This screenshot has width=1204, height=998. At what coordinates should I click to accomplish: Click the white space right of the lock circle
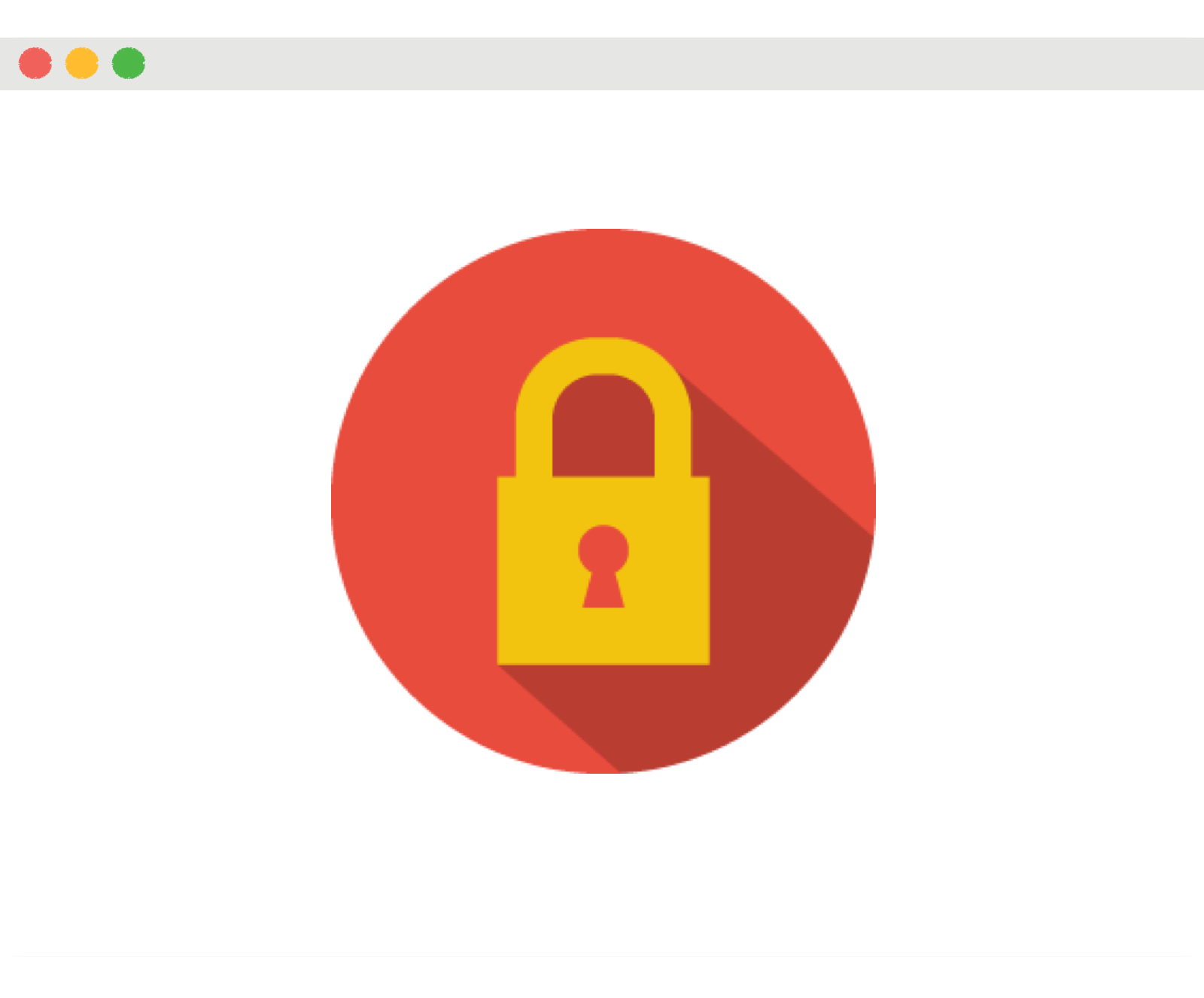click(1038, 501)
